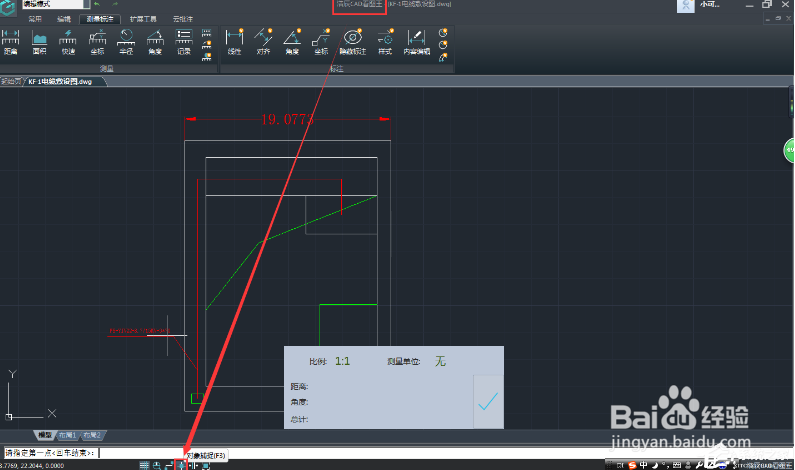Click the redo arrow in the title bar
Screen dimensions: 795x470
pyautogui.click(x=115, y=4)
